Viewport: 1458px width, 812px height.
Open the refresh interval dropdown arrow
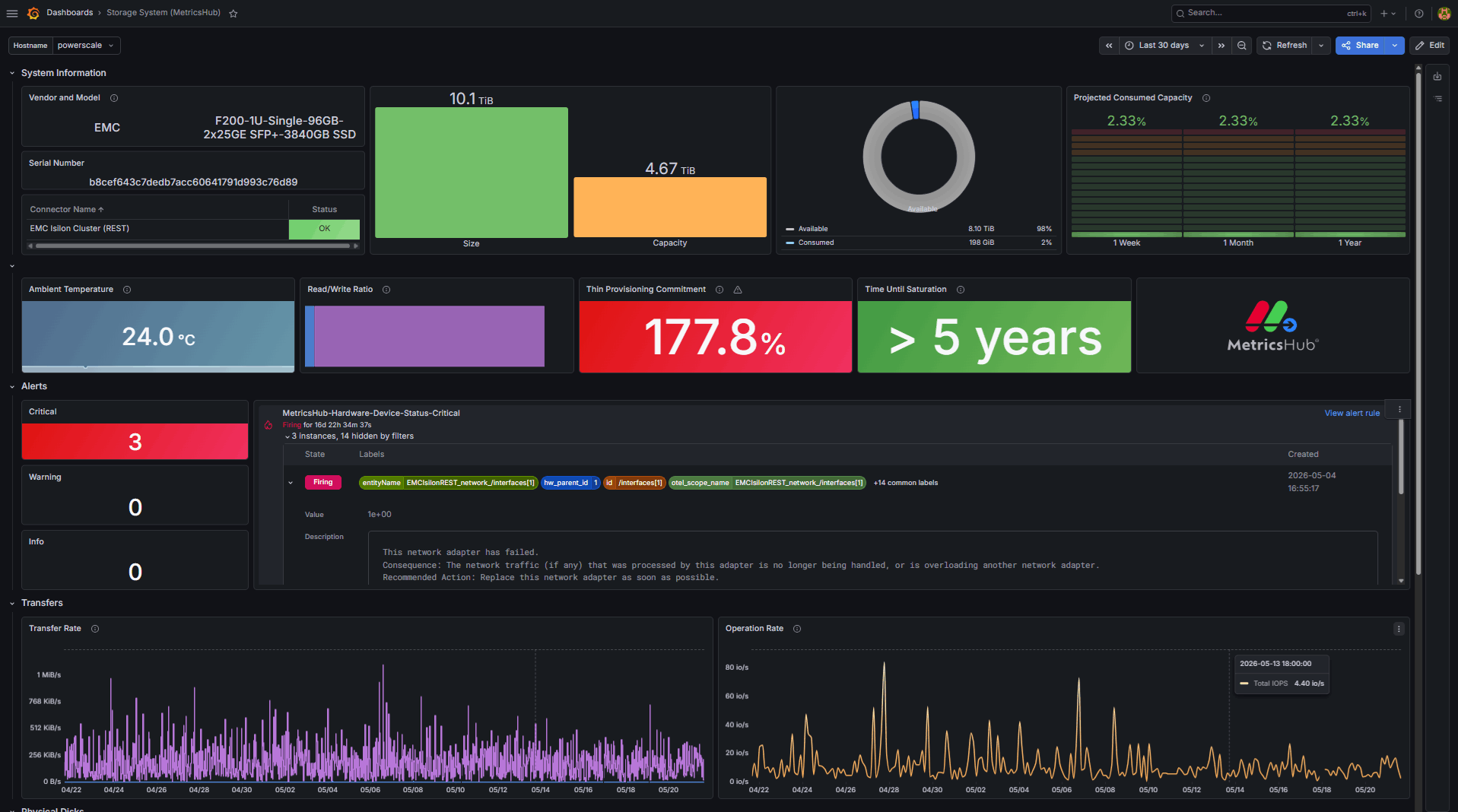pyautogui.click(x=1321, y=46)
